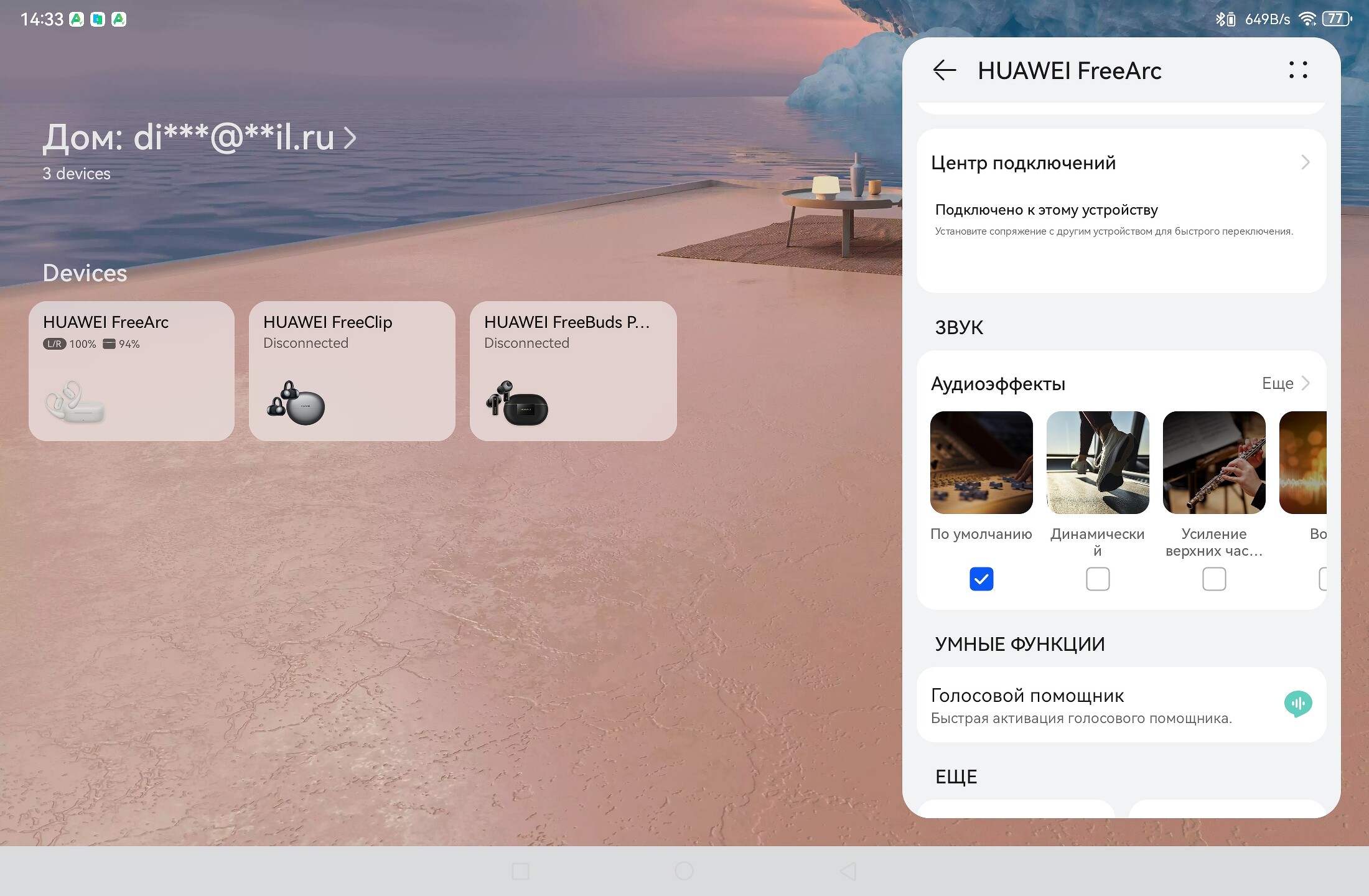Image resolution: width=1369 pixels, height=896 pixels.
Task: Tap the back arrow in FreeArc panel
Action: (x=944, y=70)
